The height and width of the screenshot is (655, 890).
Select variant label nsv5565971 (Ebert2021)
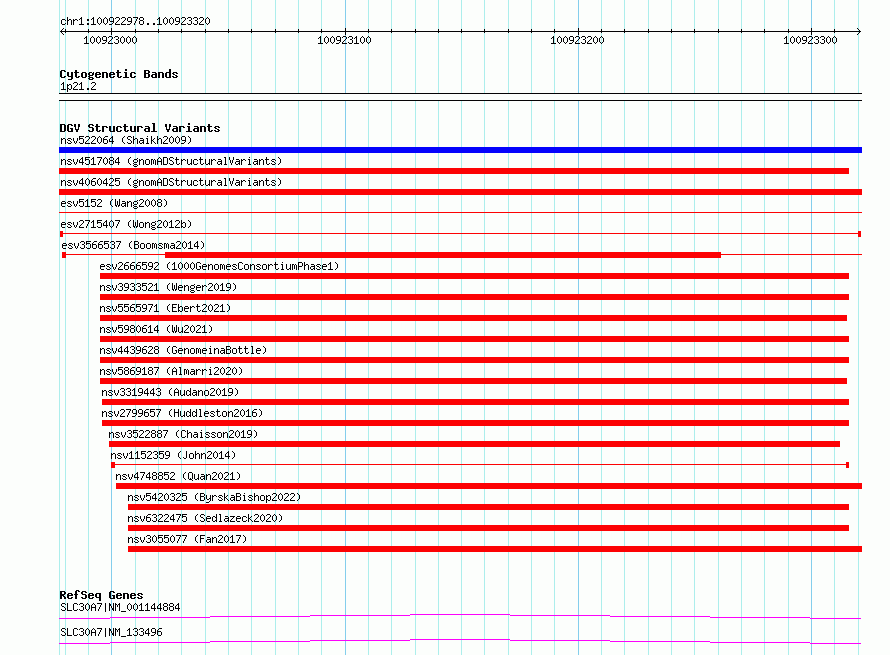pyautogui.click(x=165, y=308)
